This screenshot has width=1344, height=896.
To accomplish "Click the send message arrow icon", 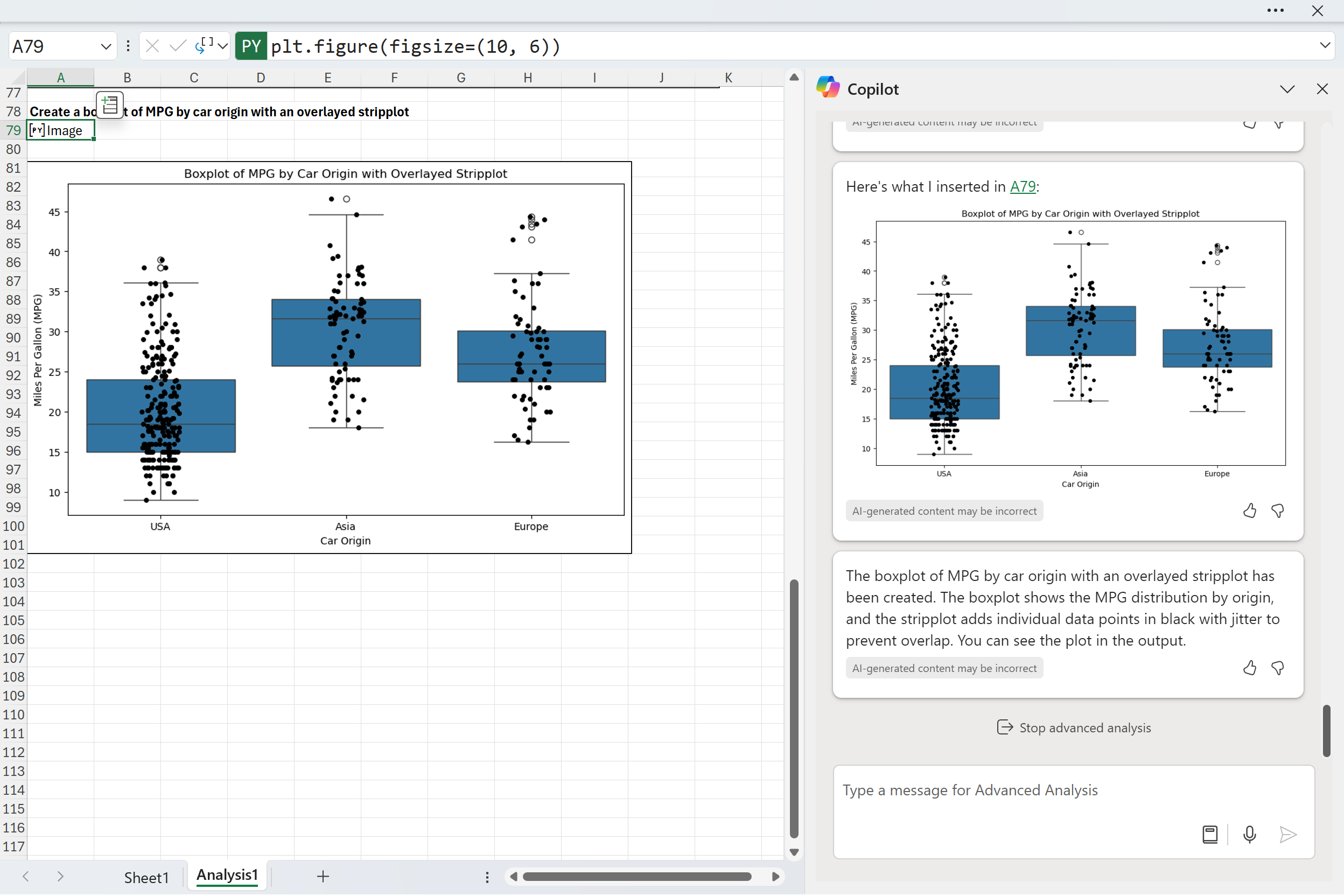I will coord(1287,835).
